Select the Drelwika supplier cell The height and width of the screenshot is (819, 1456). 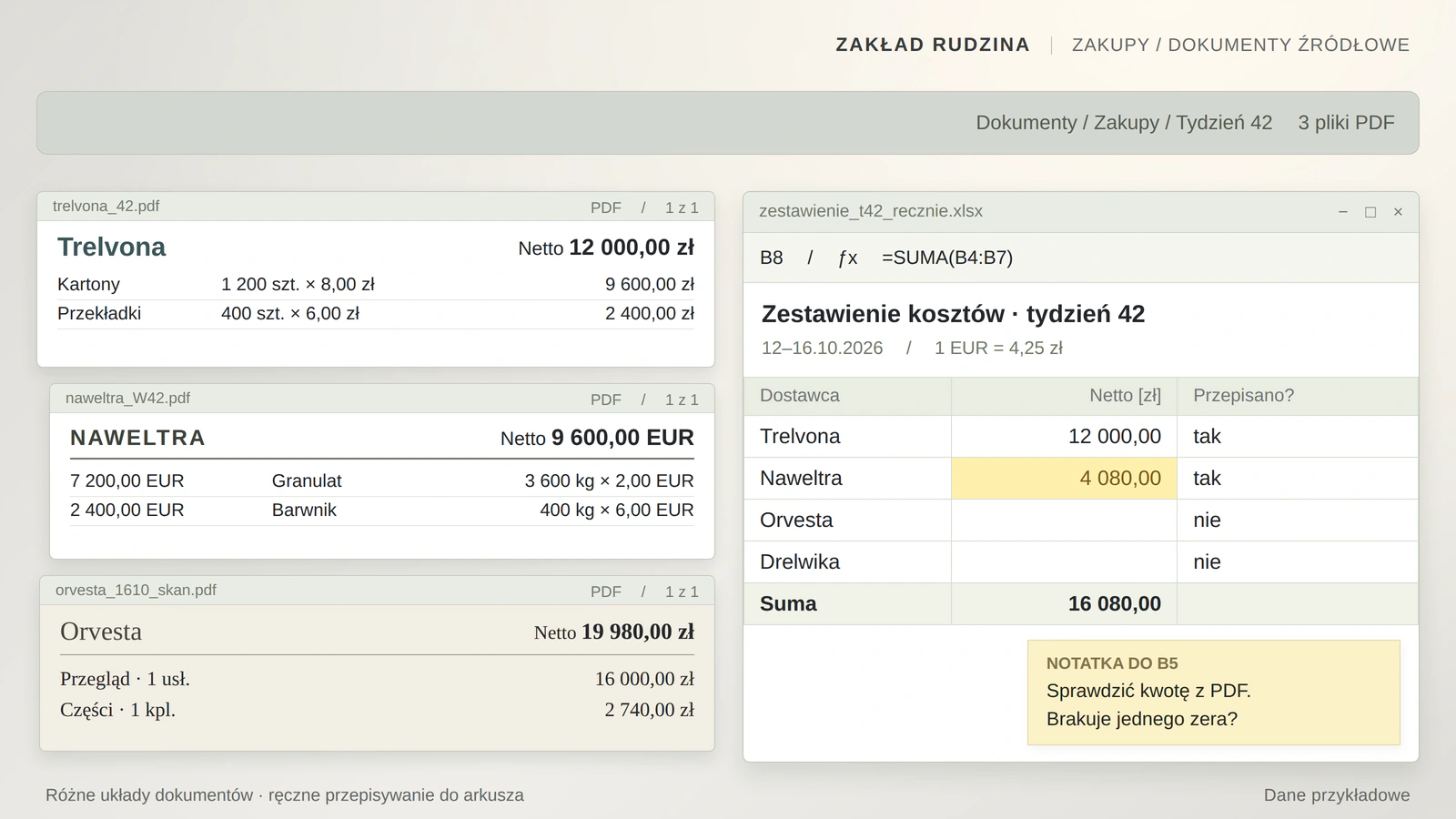847,561
